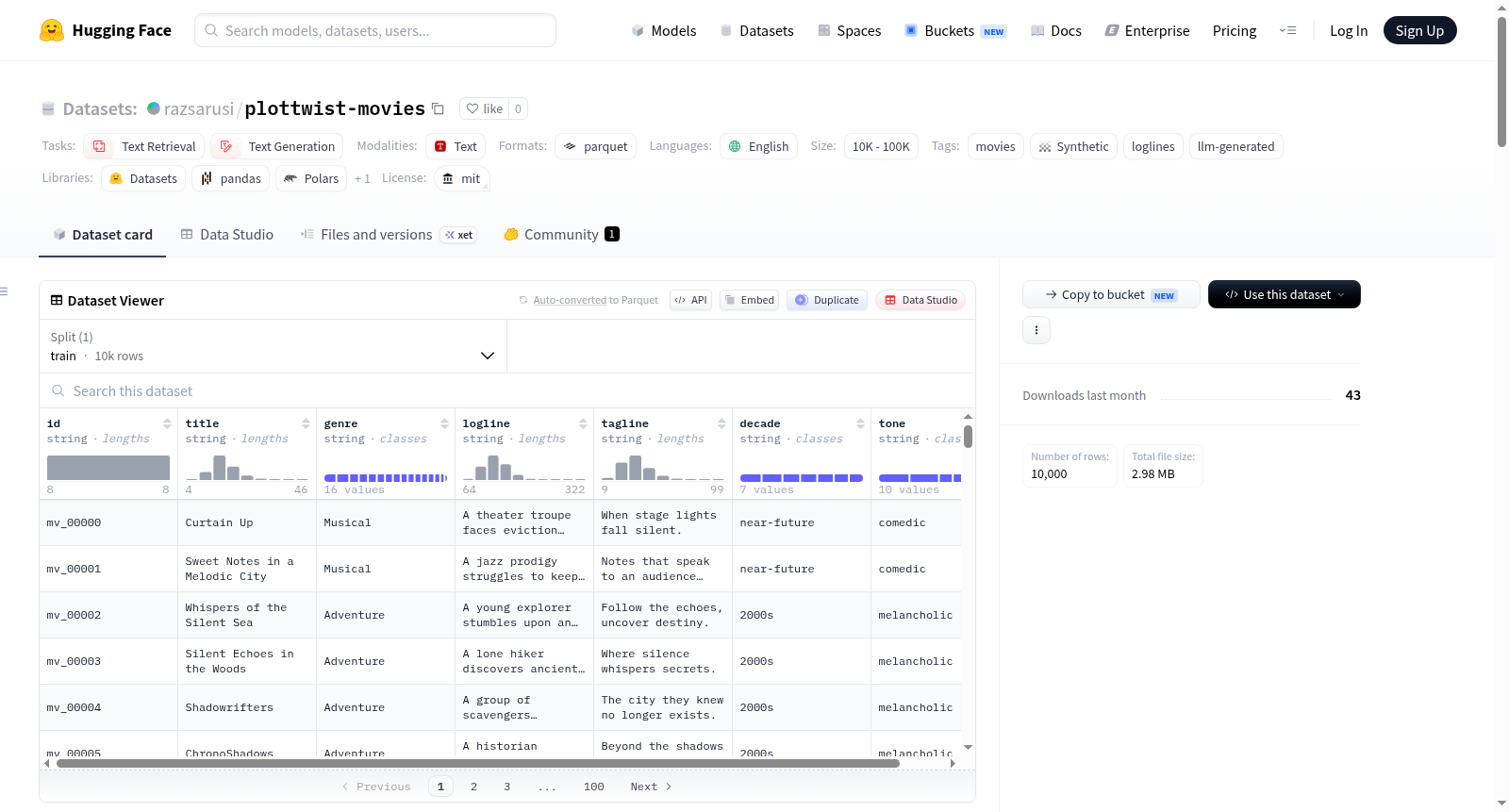
Task: Click the Hugging Face logo icon
Action: [52, 30]
